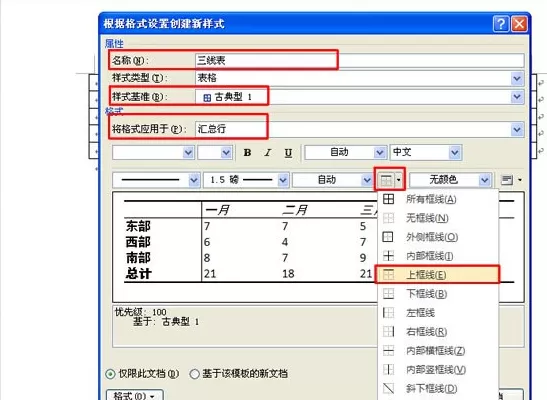Viewport: 547px width, 400px height.
Task: Select 内部竖框线(V) inside vertical border
Action: point(438,369)
